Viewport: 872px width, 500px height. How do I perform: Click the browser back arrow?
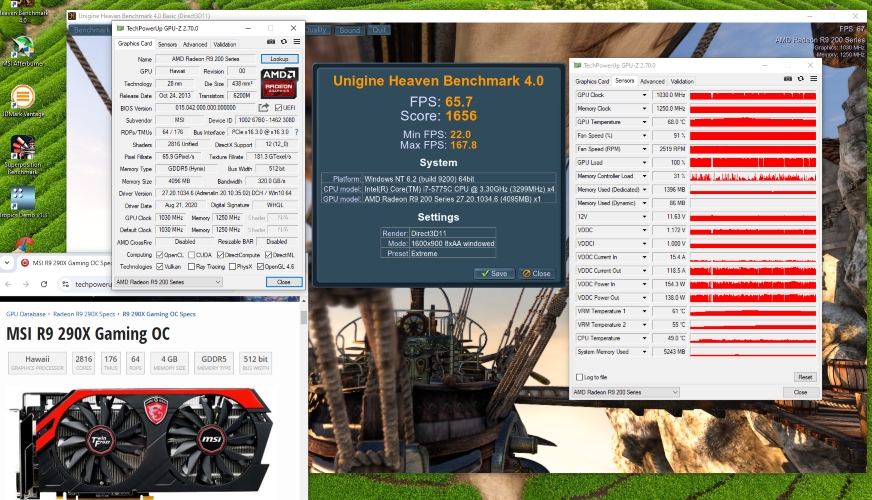click(8, 284)
